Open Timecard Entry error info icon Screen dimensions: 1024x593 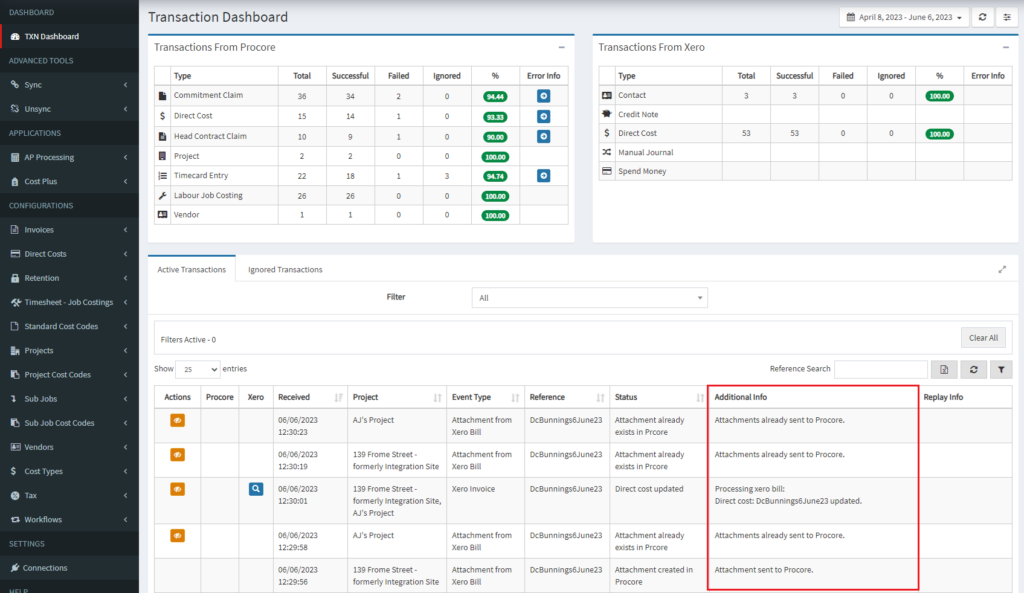(x=543, y=176)
